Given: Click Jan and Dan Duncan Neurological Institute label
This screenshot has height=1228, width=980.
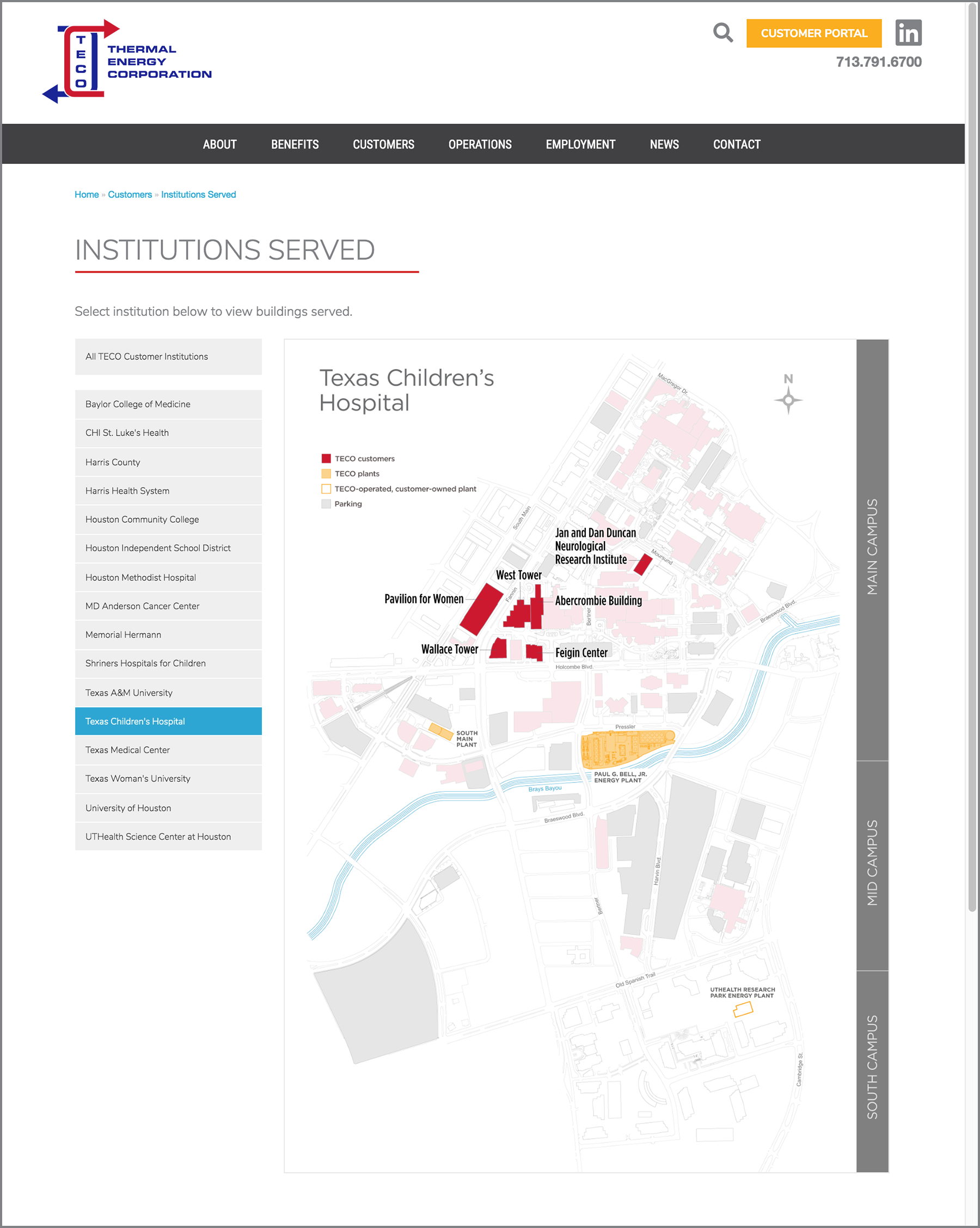Looking at the screenshot, I should point(595,546).
